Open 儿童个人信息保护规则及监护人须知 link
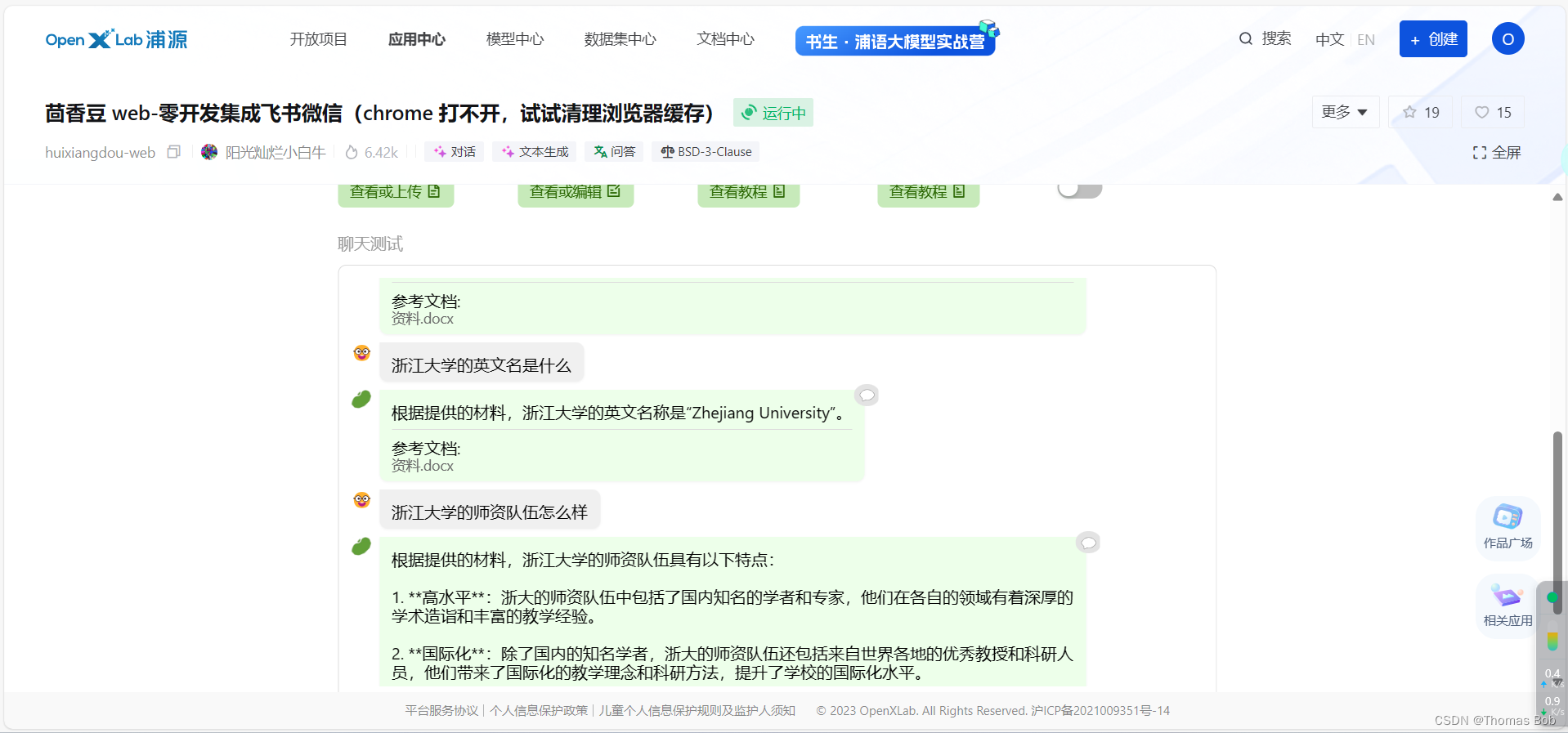 [697, 711]
